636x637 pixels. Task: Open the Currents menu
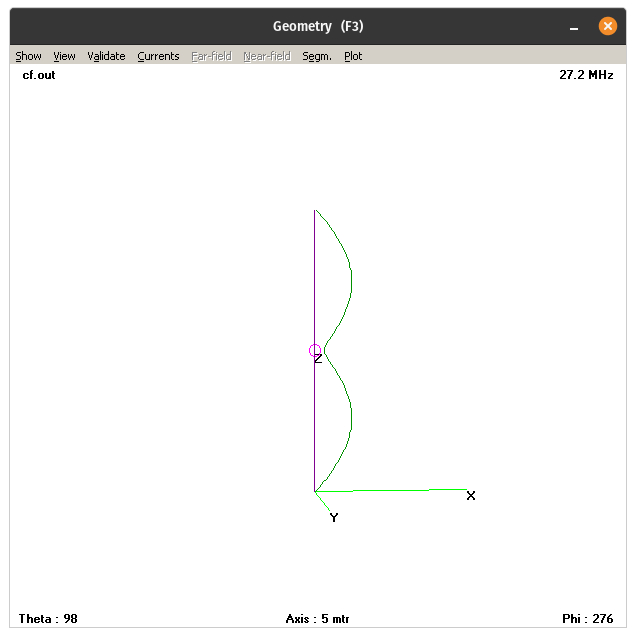[x=158, y=56]
